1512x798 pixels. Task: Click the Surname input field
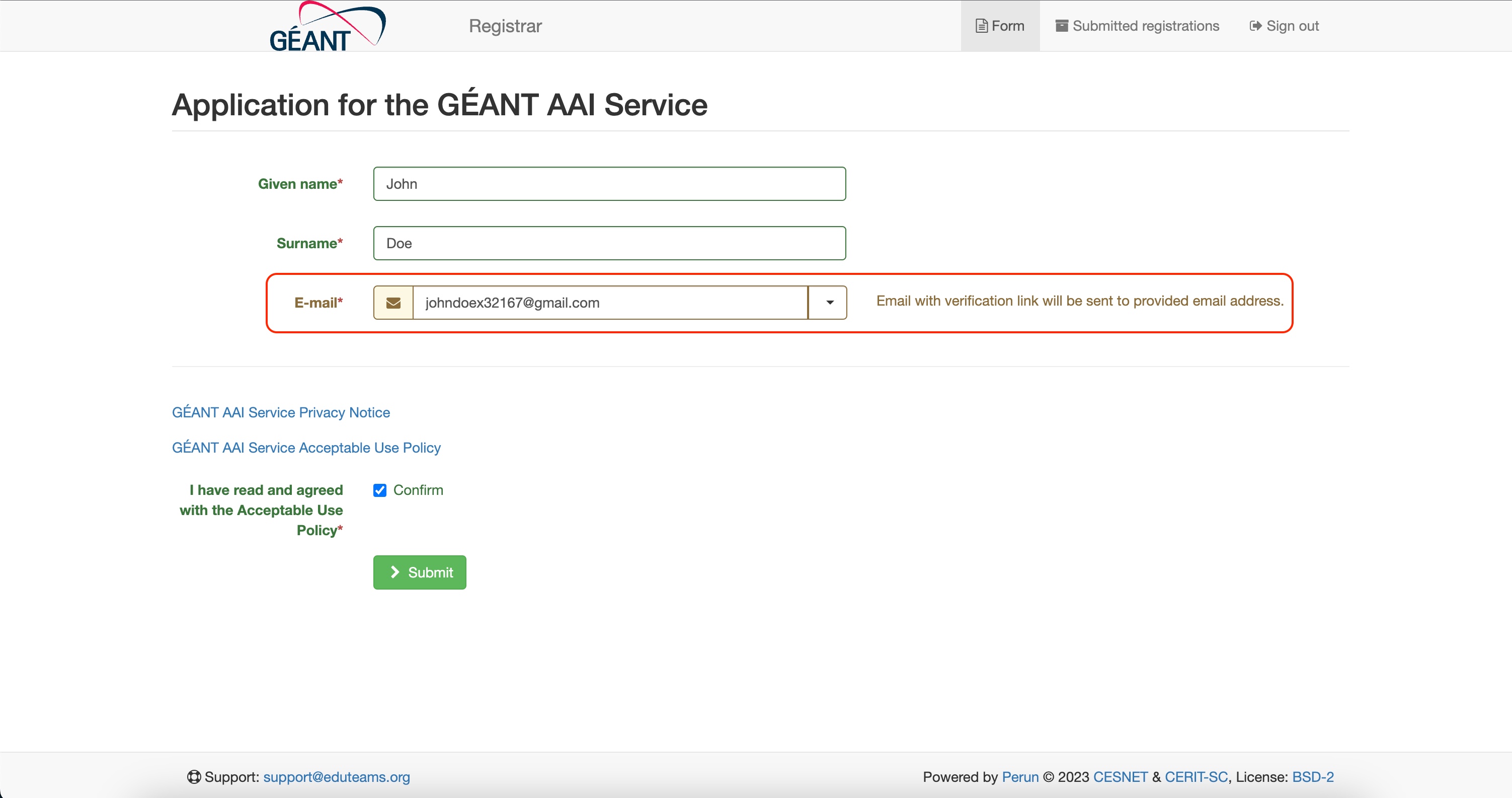point(609,243)
